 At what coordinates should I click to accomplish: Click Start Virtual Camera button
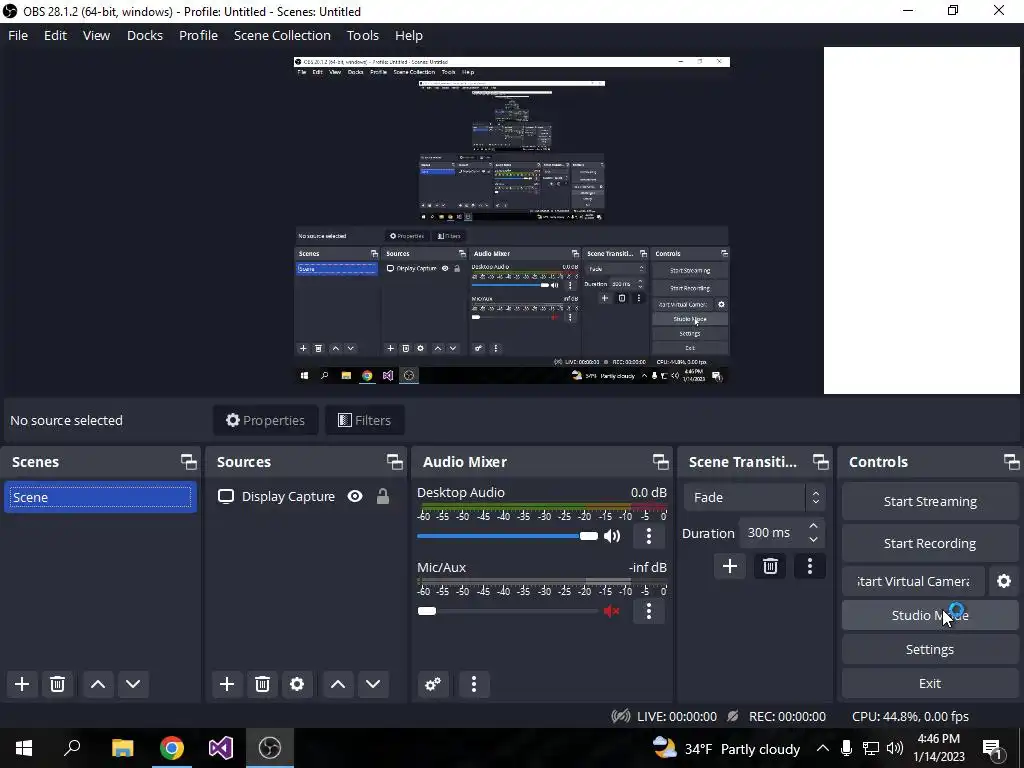(x=914, y=581)
